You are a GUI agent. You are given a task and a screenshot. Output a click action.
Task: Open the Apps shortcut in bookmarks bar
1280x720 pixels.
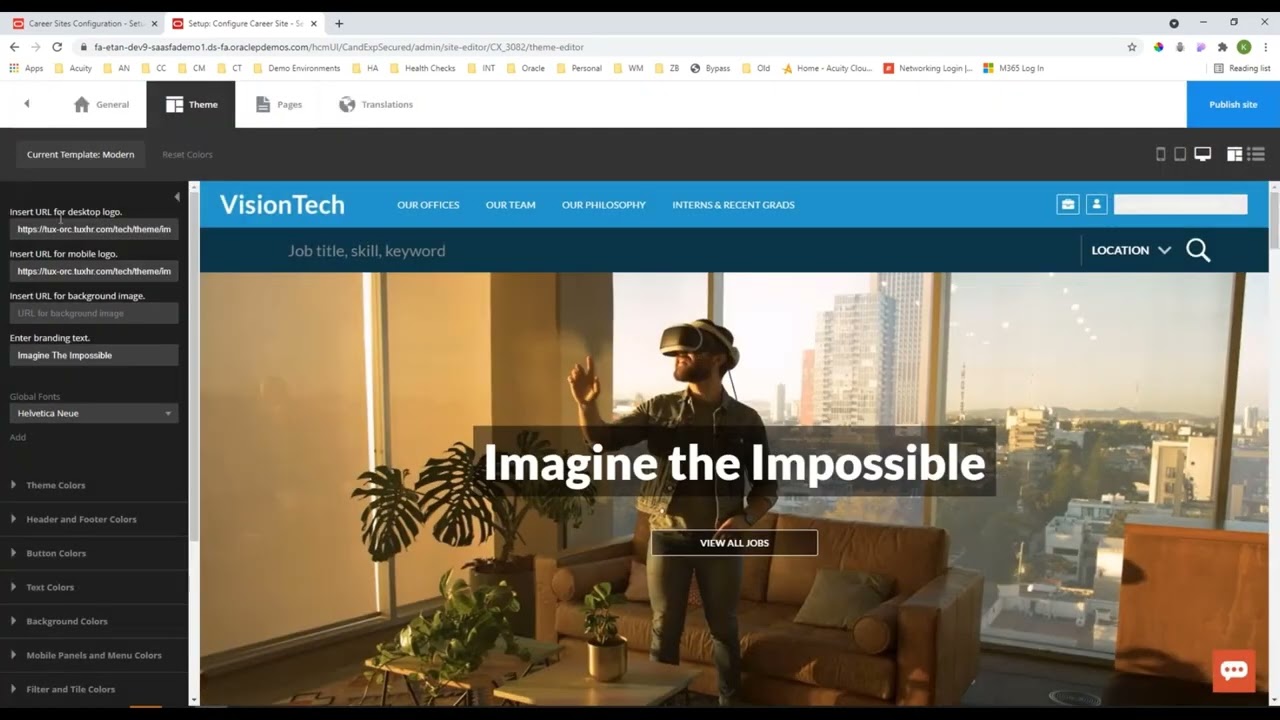(26, 68)
